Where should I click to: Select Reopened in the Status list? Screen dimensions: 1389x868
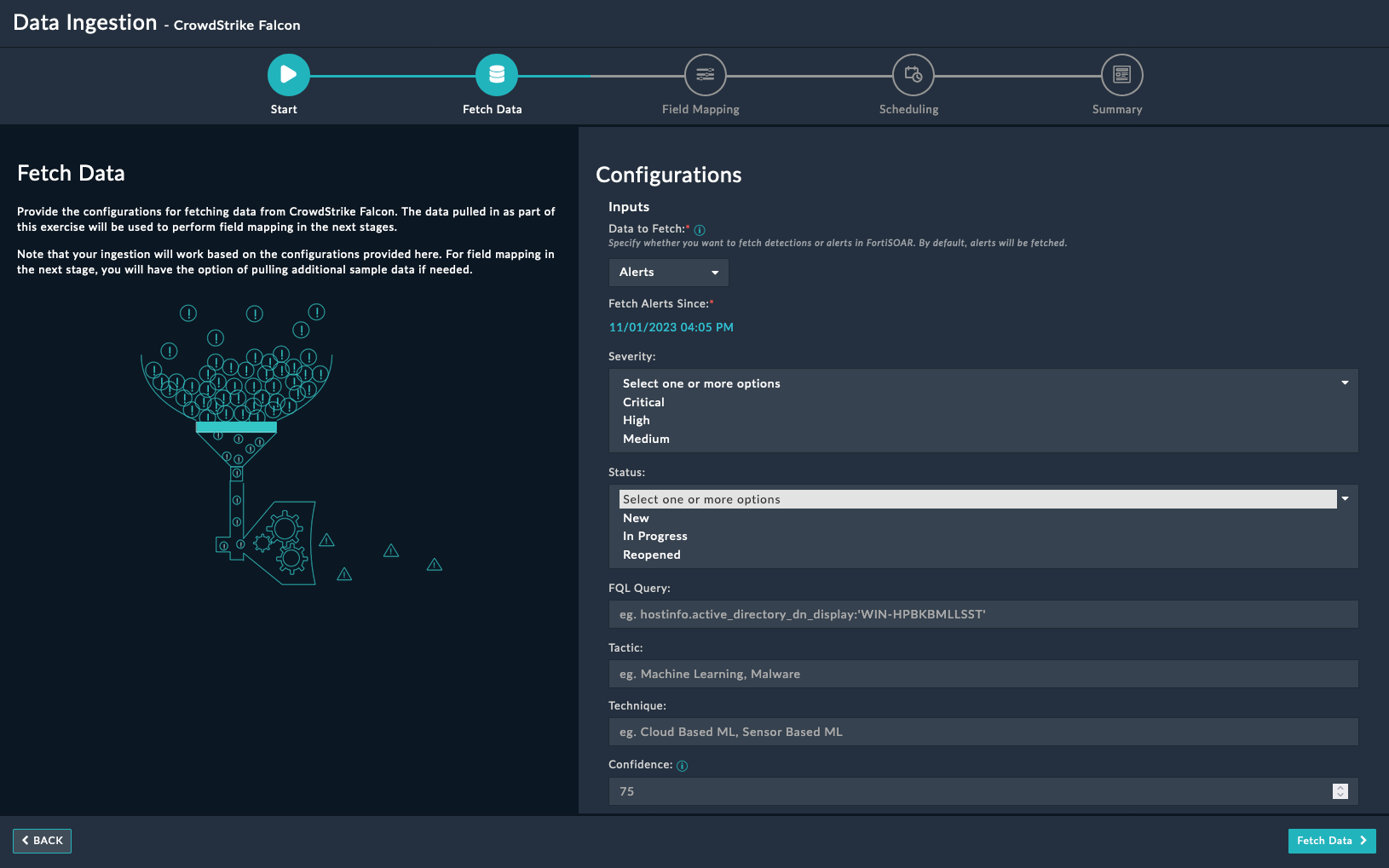pyautogui.click(x=651, y=555)
